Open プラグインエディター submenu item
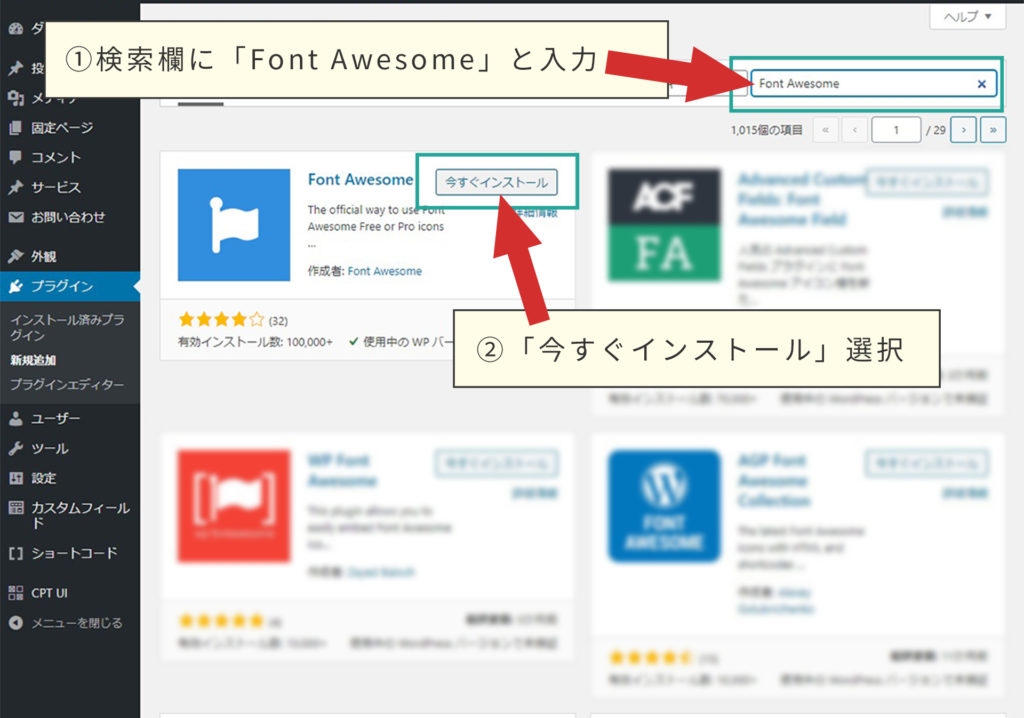Screen dimensions: 1024x718 tap(67, 385)
